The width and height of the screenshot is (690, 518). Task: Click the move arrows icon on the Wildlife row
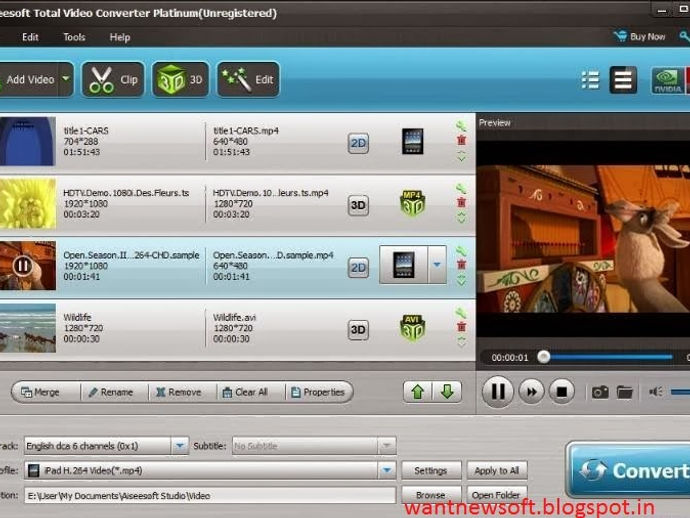pyautogui.click(x=461, y=342)
